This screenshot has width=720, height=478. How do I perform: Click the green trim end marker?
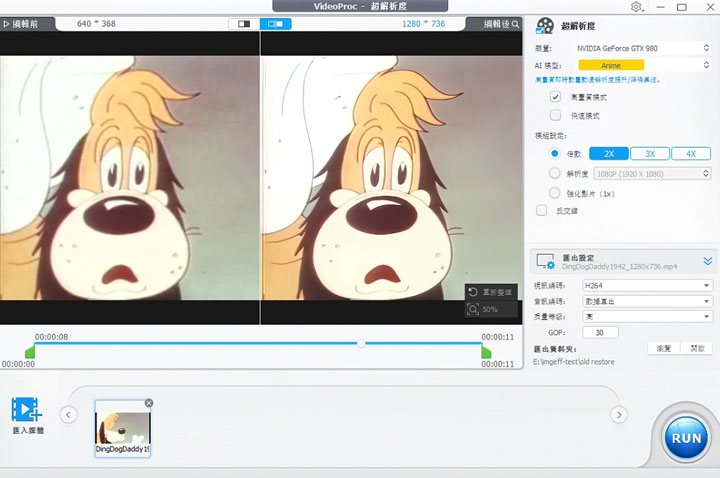coord(486,351)
